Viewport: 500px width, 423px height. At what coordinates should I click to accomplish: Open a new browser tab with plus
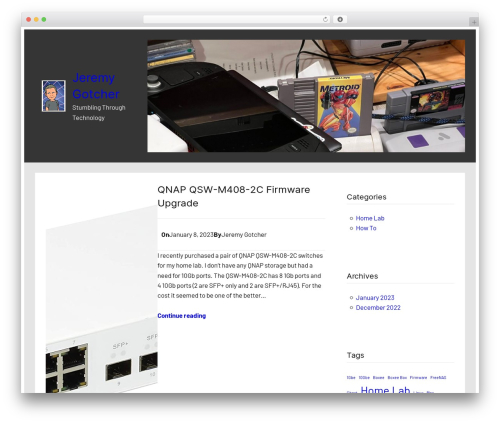click(x=474, y=22)
